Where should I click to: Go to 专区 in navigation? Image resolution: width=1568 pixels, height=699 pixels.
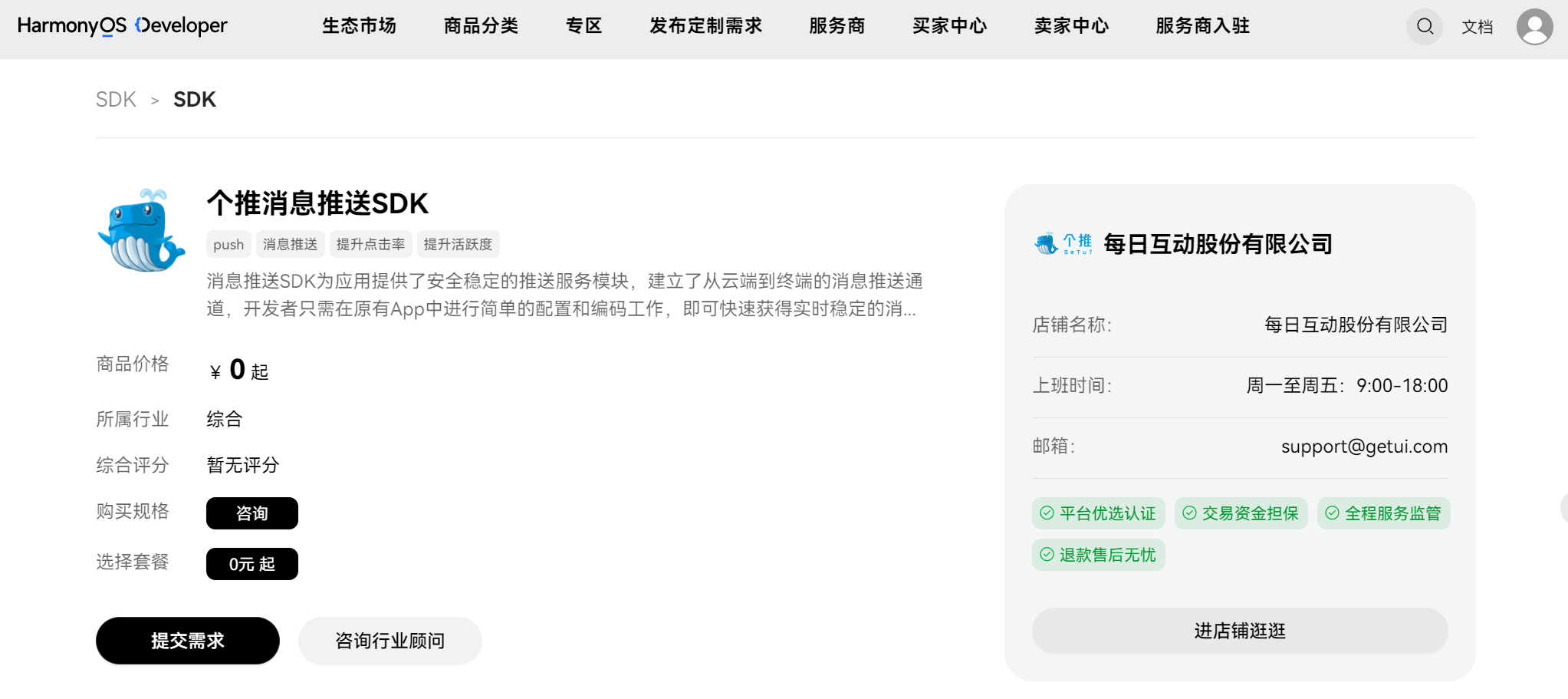click(583, 26)
